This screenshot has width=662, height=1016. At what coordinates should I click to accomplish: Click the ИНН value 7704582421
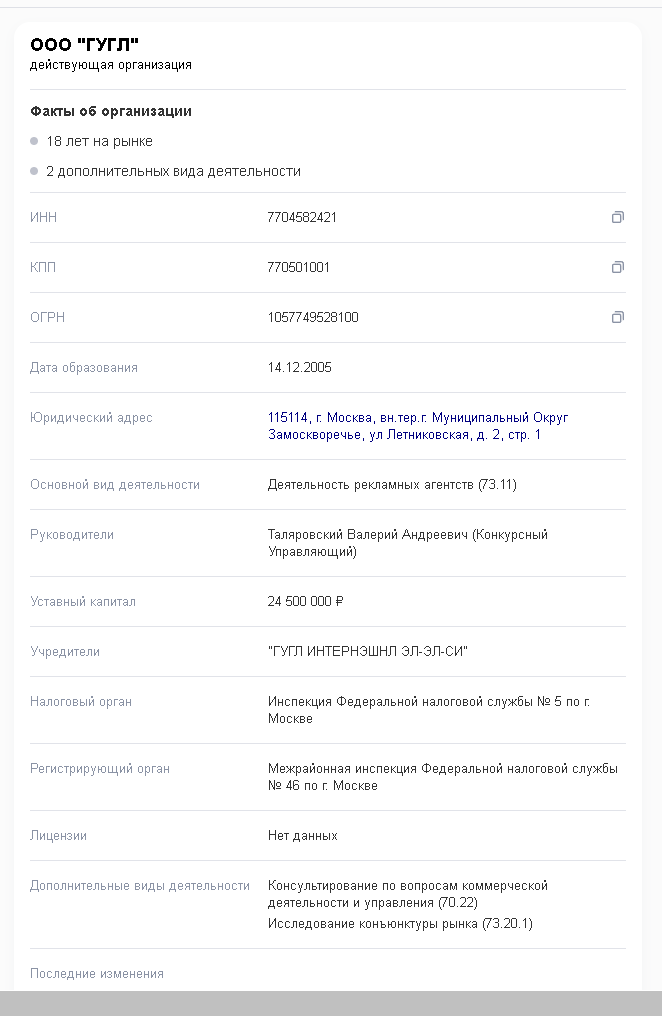(302, 217)
